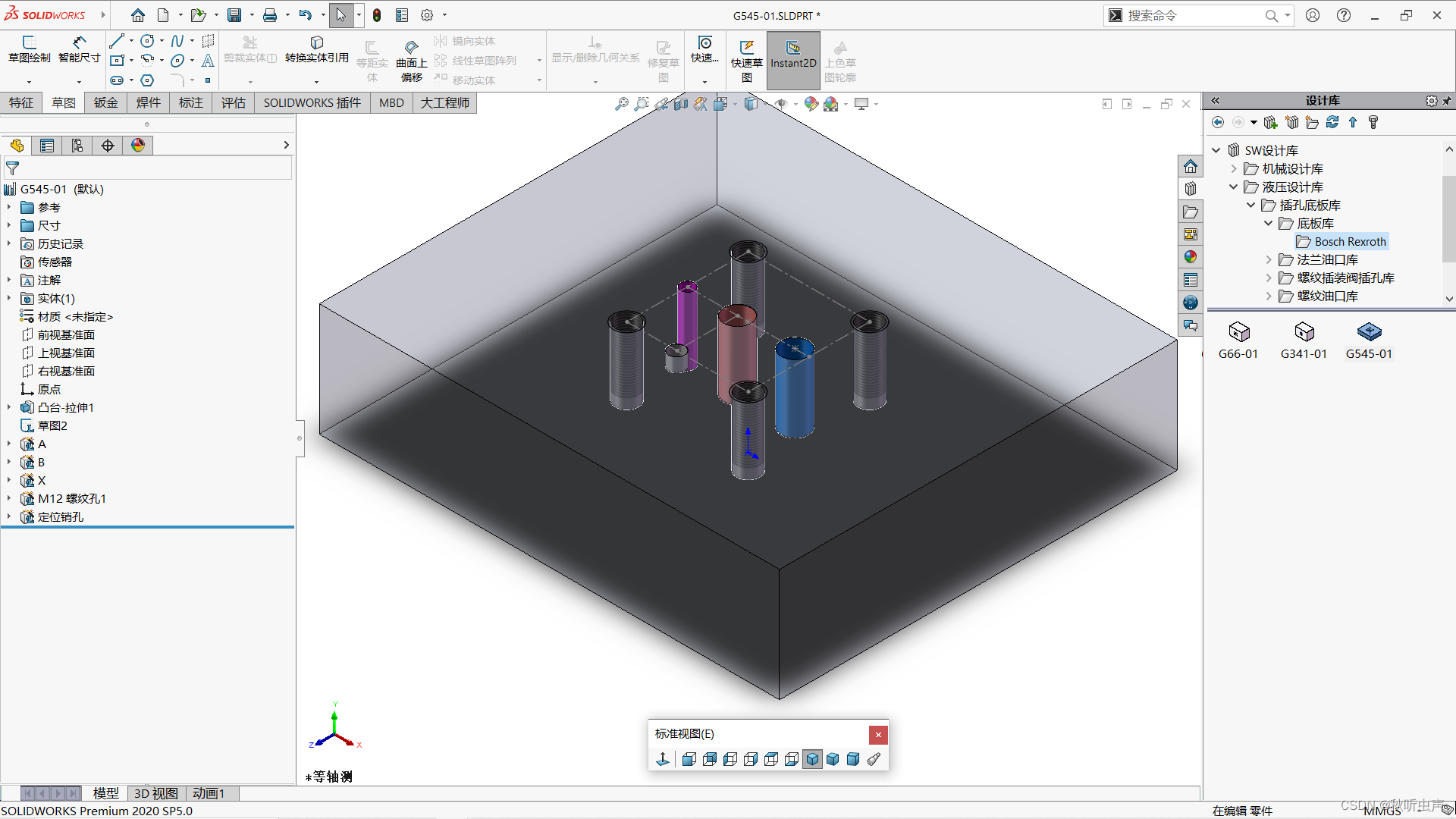Collapse the 设计库 pane with double chevron

tap(1215, 101)
